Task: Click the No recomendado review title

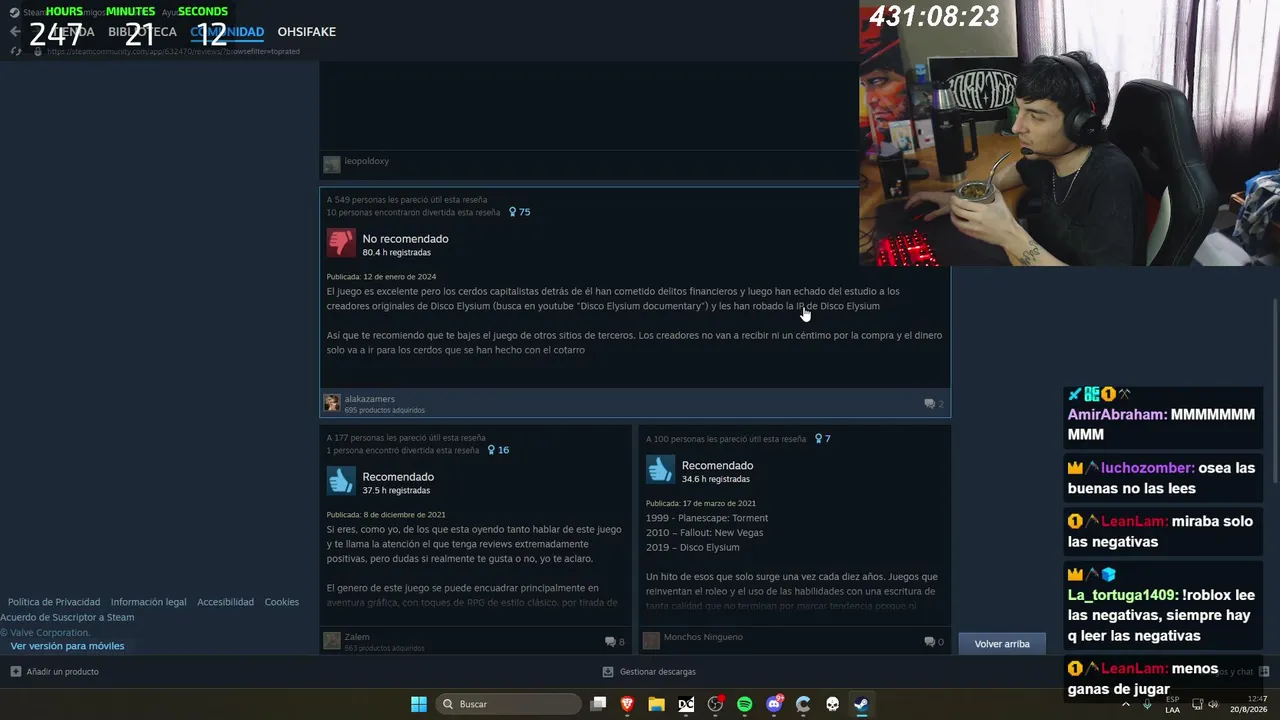Action: [x=405, y=239]
